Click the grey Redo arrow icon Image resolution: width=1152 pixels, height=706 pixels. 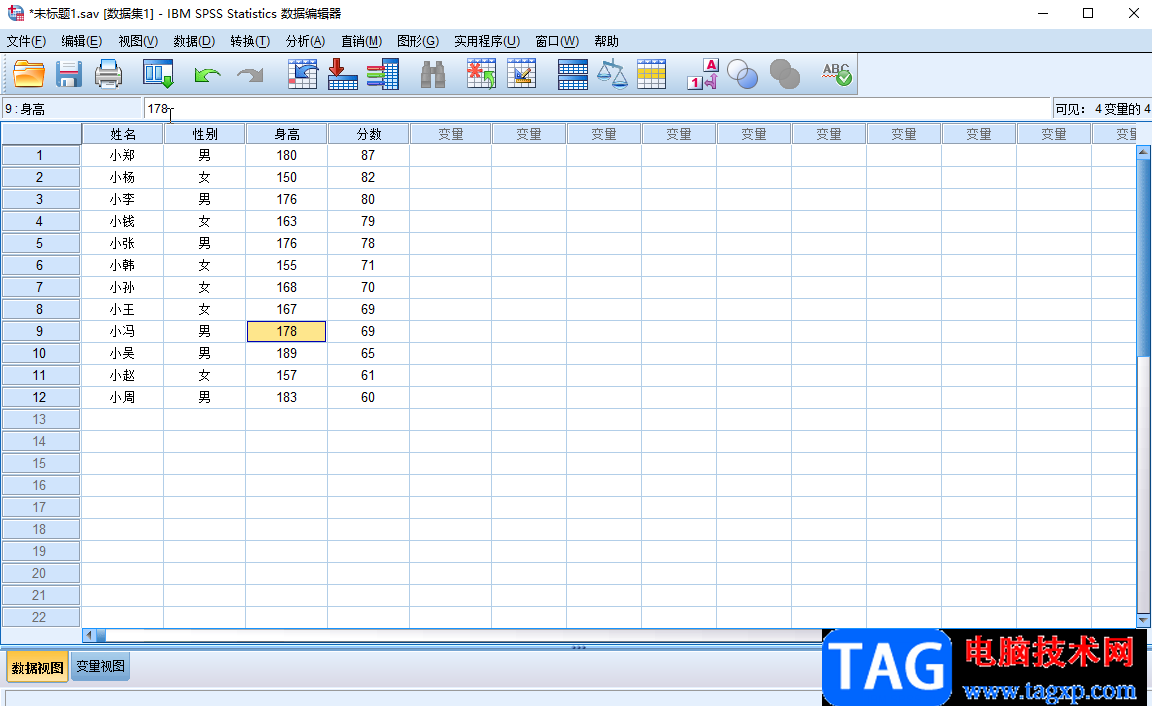pos(250,75)
